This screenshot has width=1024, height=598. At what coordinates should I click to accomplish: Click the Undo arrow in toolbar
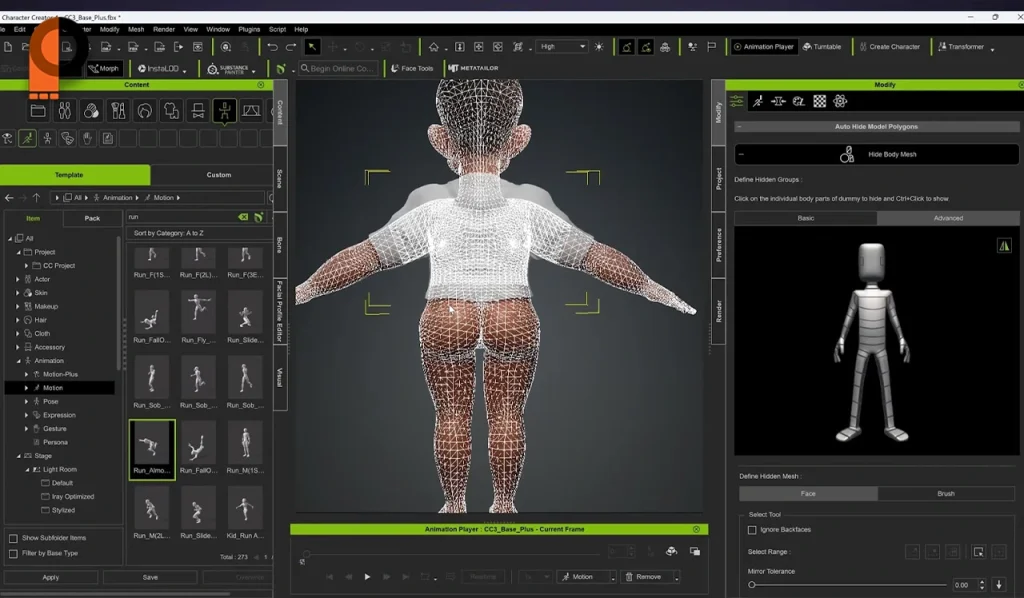(x=272, y=47)
